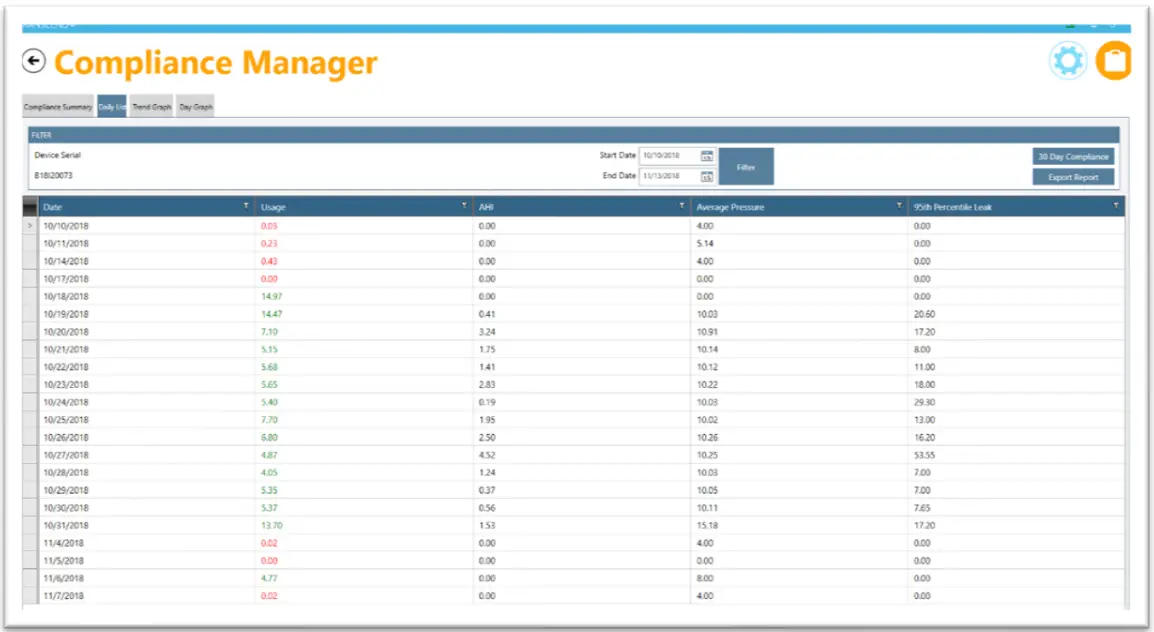1154x632 pixels.
Task: Click usage value 7.10 on 10/20/2018
Action: (269, 332)
